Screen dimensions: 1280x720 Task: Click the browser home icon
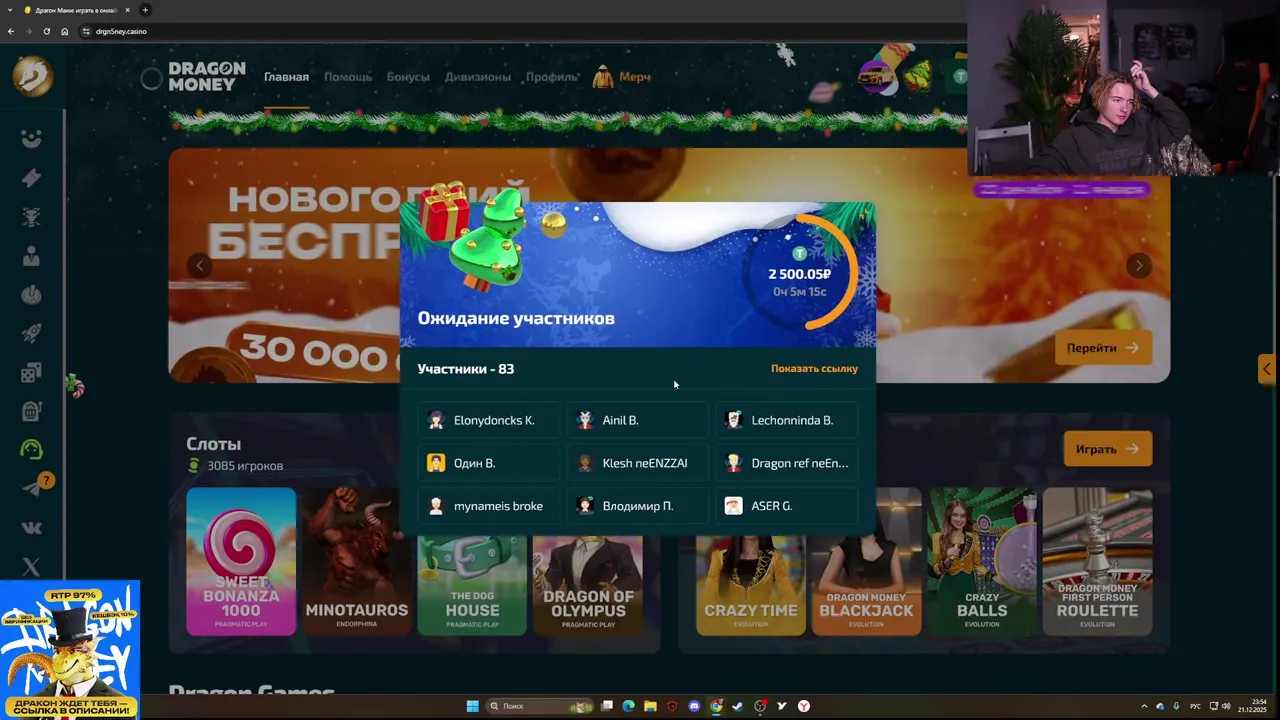coord(64,31)
